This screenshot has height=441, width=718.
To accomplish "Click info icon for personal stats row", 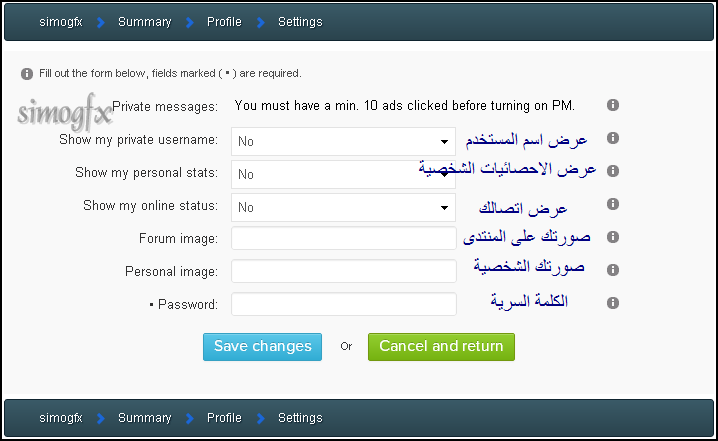I will click(613, 171).
